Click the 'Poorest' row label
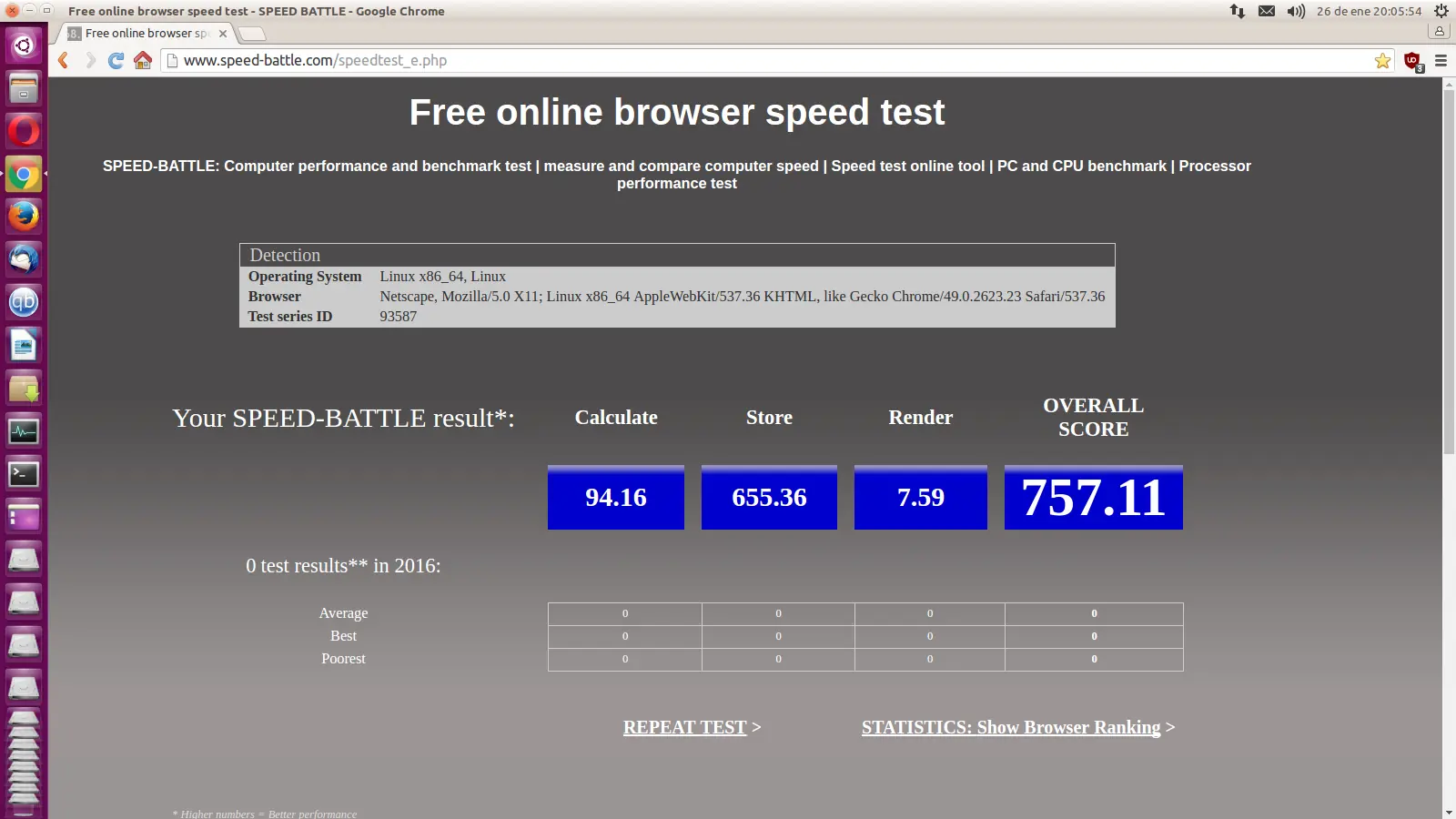This screenshot has height=819, width=1456. pos(343,659)
